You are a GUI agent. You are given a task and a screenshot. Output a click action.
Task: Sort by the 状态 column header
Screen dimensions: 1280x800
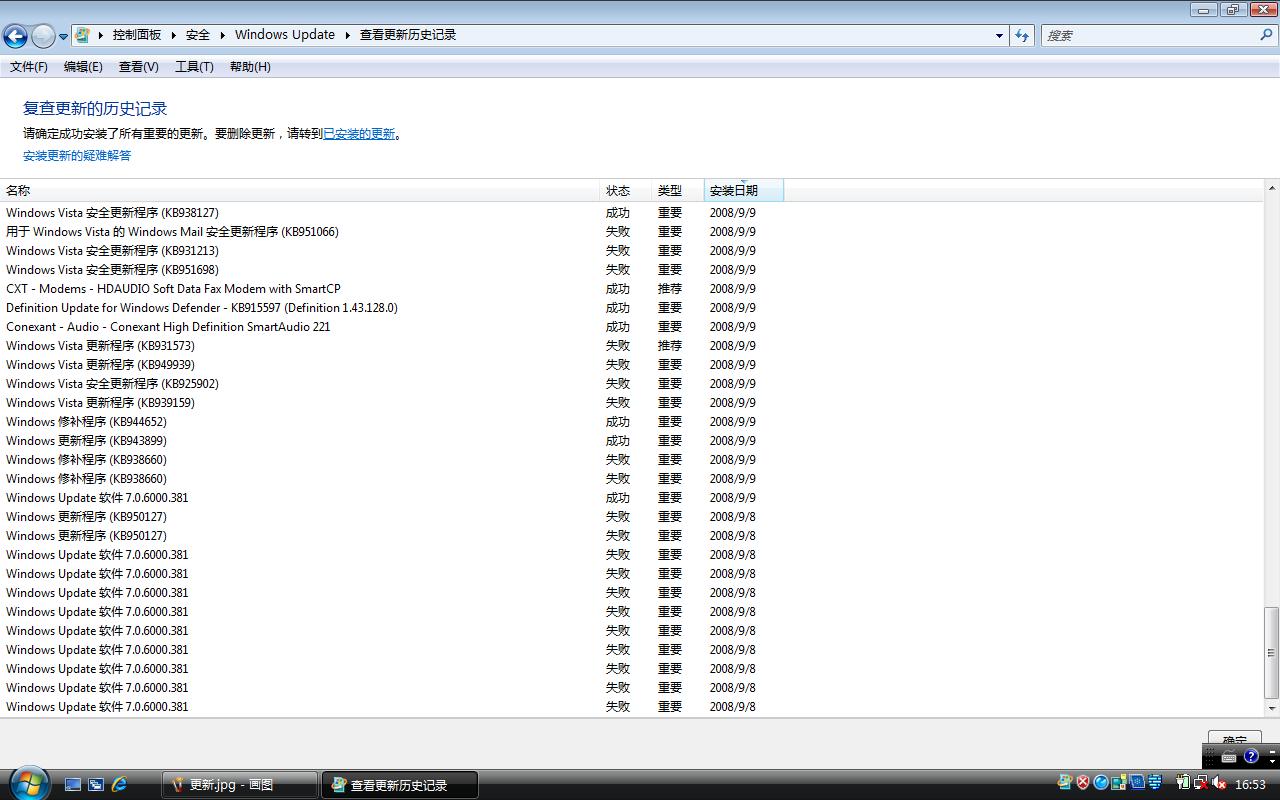pos(626,190)
